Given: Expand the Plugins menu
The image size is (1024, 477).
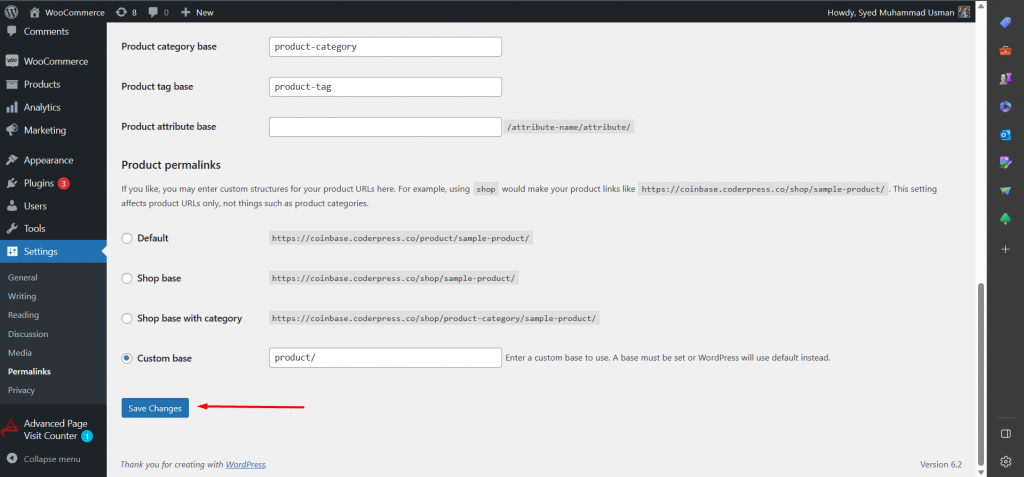Looking at the screenshot, I should click(38, 183).
